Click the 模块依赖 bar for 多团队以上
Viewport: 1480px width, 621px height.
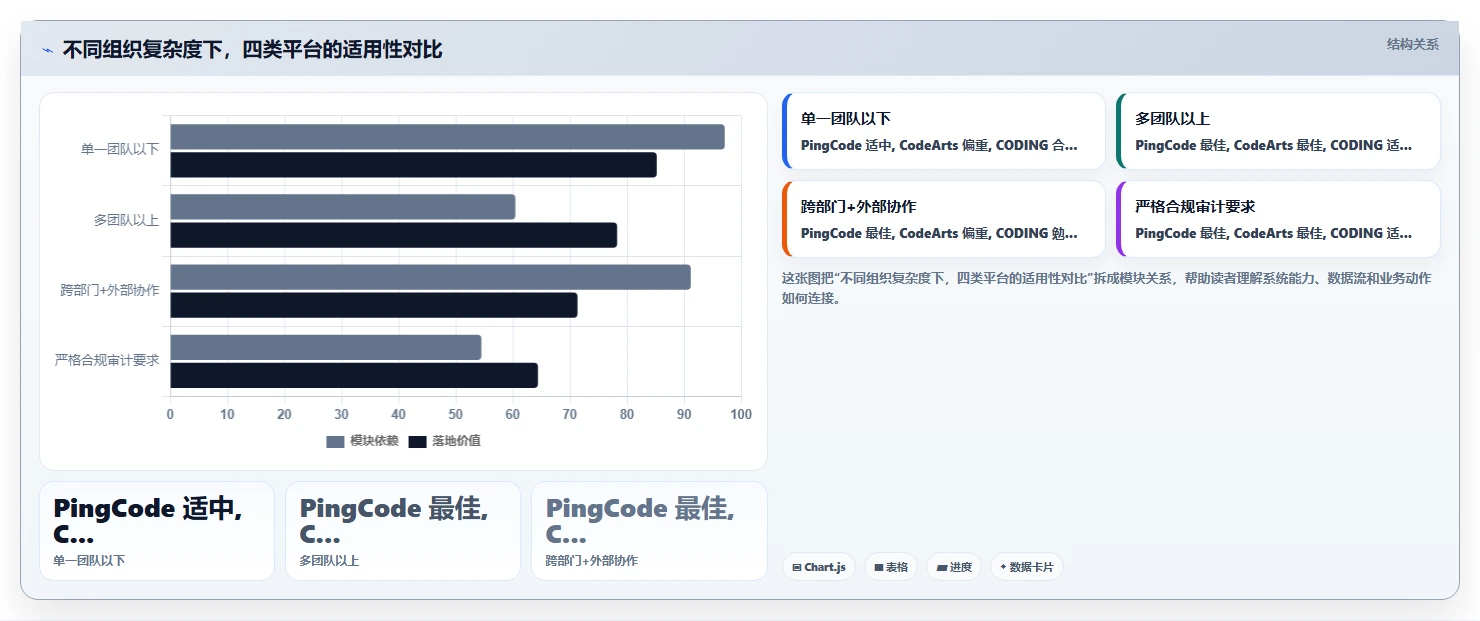tap(343, 207)
